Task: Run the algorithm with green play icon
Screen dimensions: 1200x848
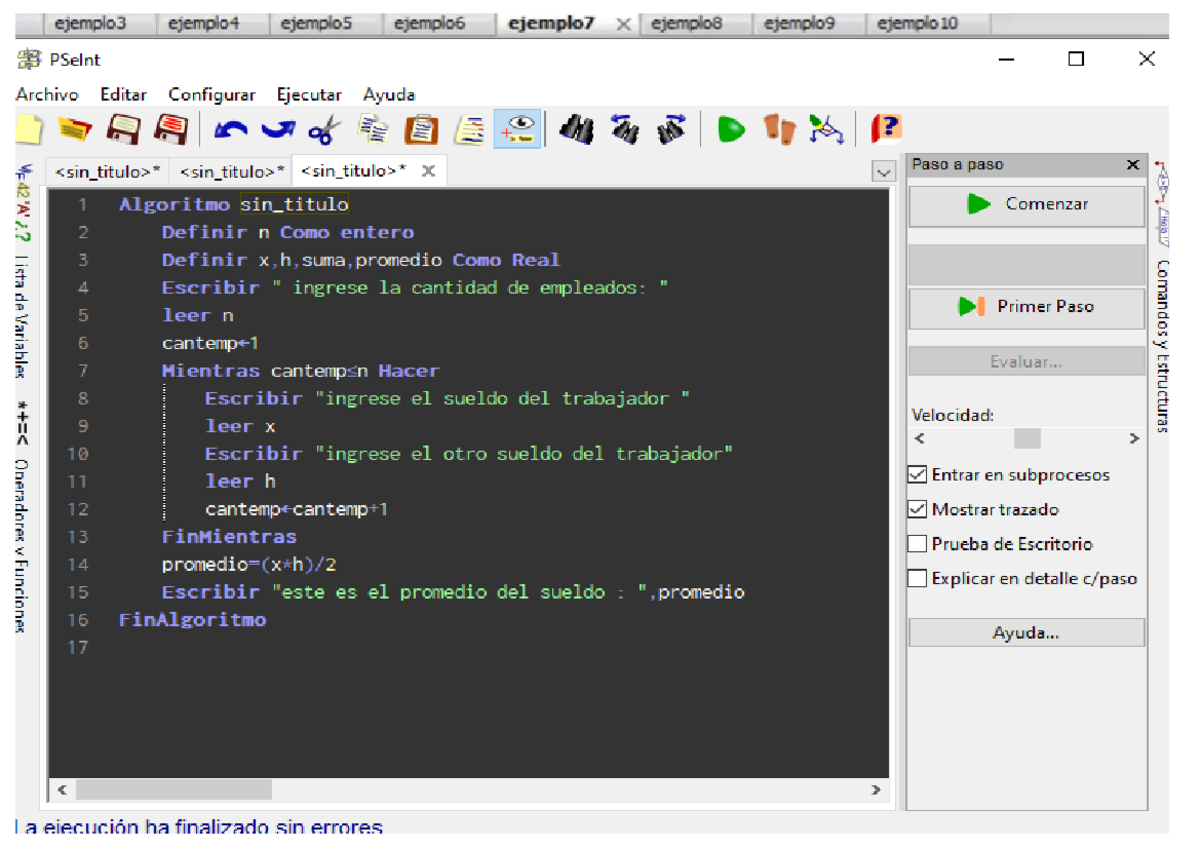Action: pos(731,130)
